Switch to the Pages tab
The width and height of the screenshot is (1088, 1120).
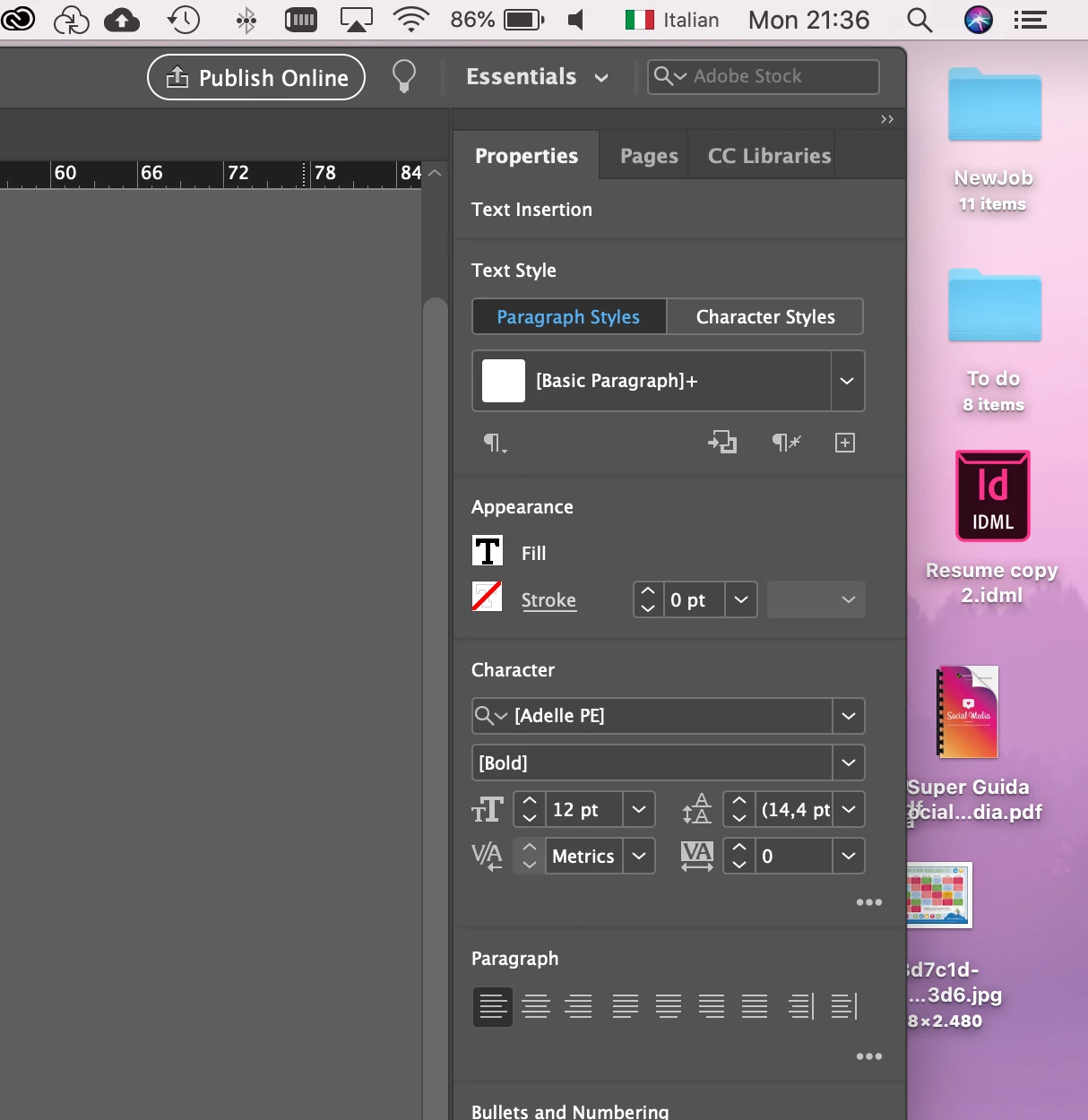649,156
